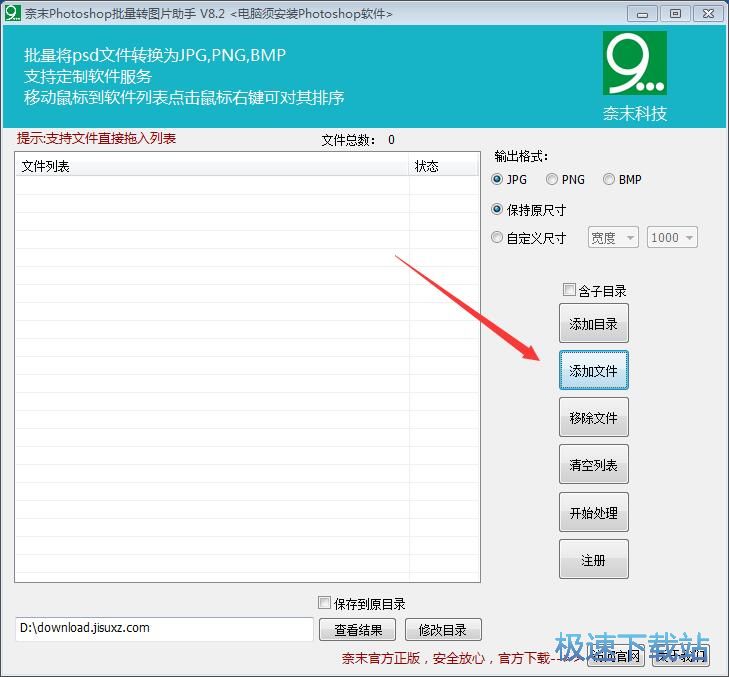Select JPG output format
Screen dimensions: 729x677
(x=498, y=180)
